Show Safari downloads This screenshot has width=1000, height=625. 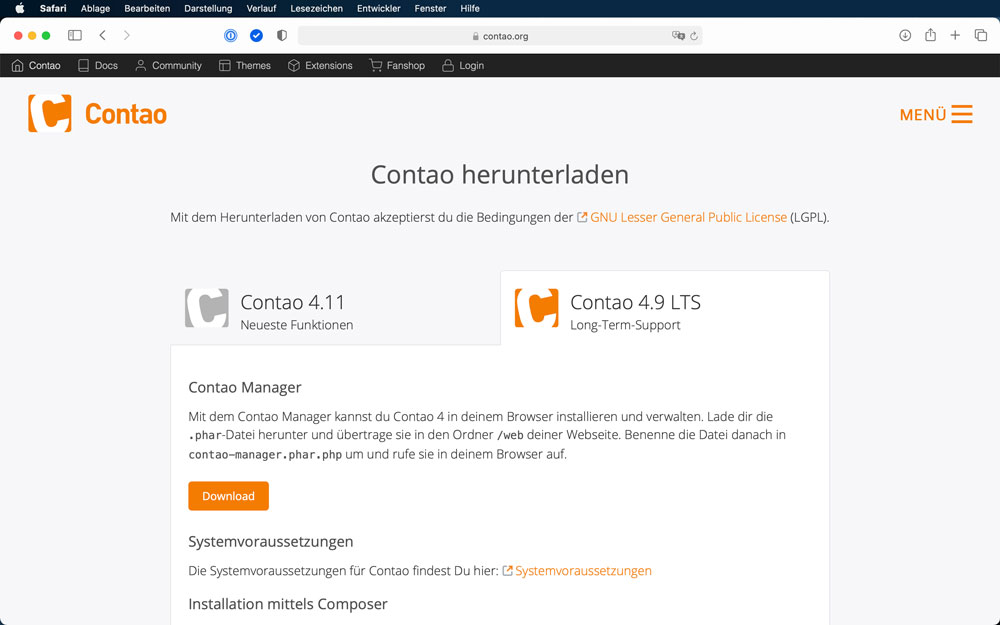[905, 35]
